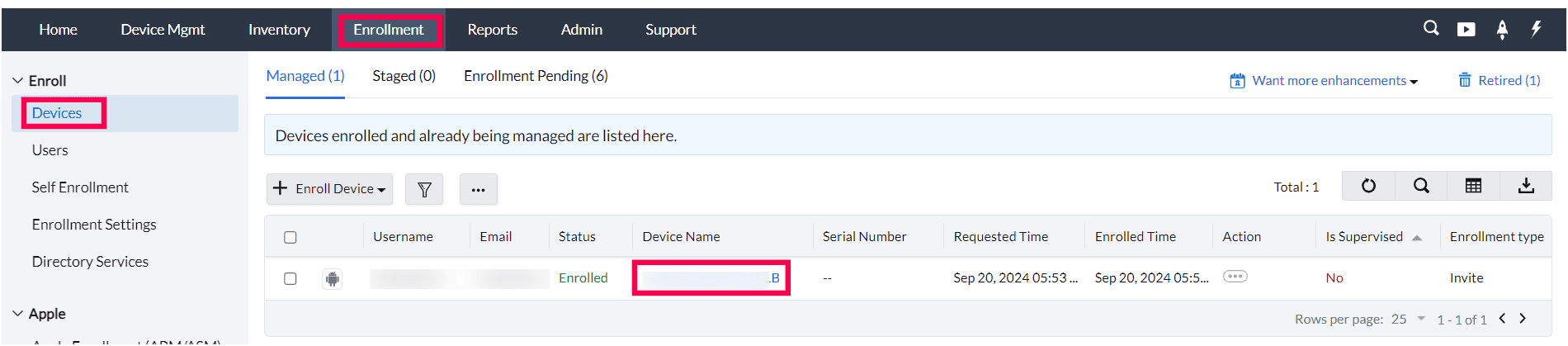
Task: Open the Enroll Device dropdown
Action: pos(330,189)
